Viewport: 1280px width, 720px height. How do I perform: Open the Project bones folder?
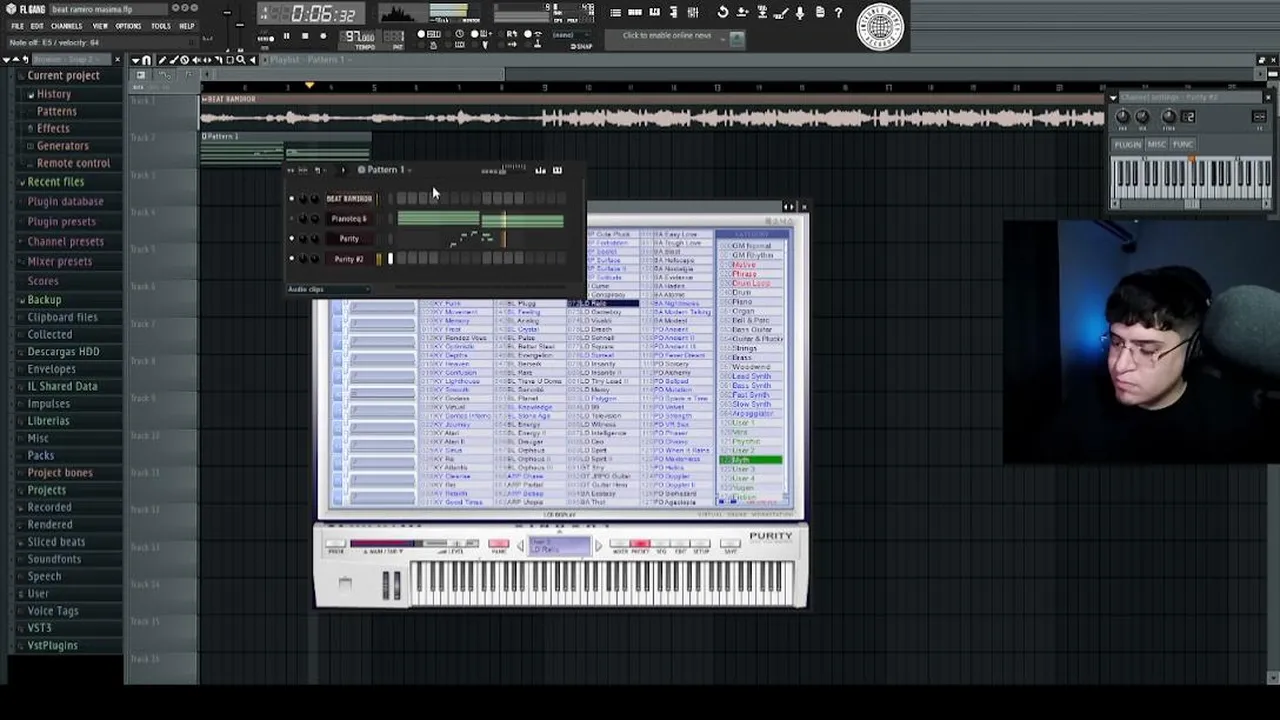(x=59, y=473)
